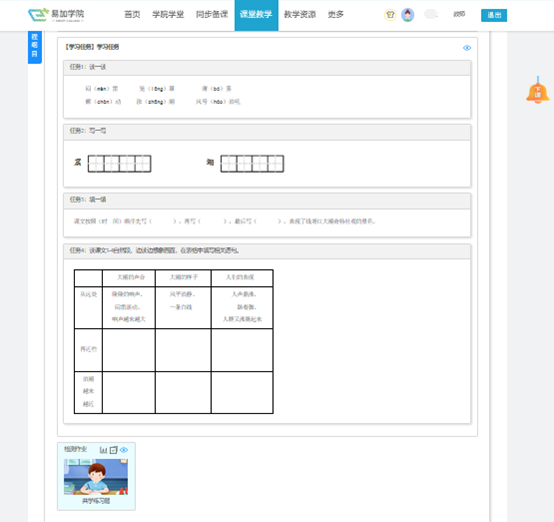Open the 共学练习题 student thumbnail
554x522 pixels.
click(96, 477)
